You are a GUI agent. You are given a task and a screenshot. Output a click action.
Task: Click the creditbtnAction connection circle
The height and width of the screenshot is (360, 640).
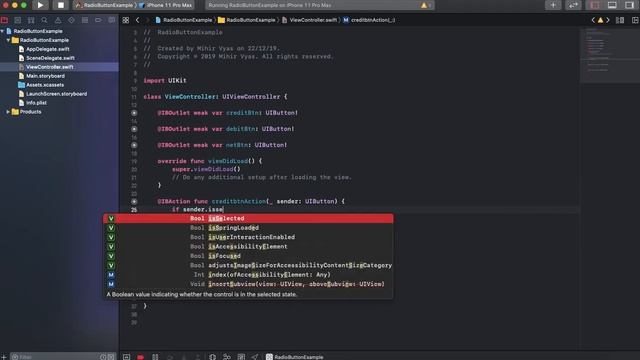(134, 201)
